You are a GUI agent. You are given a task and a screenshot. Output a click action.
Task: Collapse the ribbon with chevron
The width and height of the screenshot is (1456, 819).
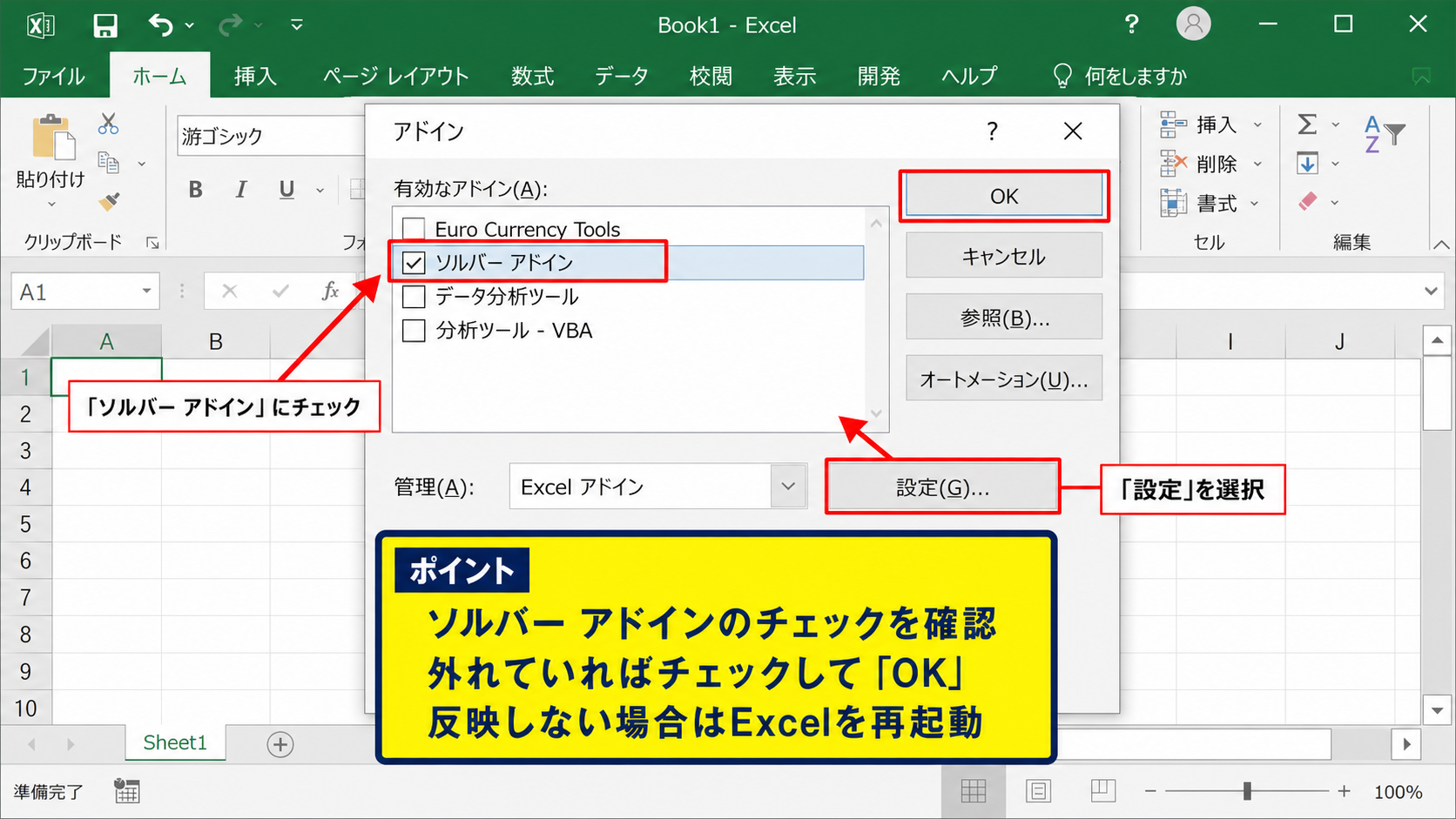pyautogui.click(x=1441, y=245)
